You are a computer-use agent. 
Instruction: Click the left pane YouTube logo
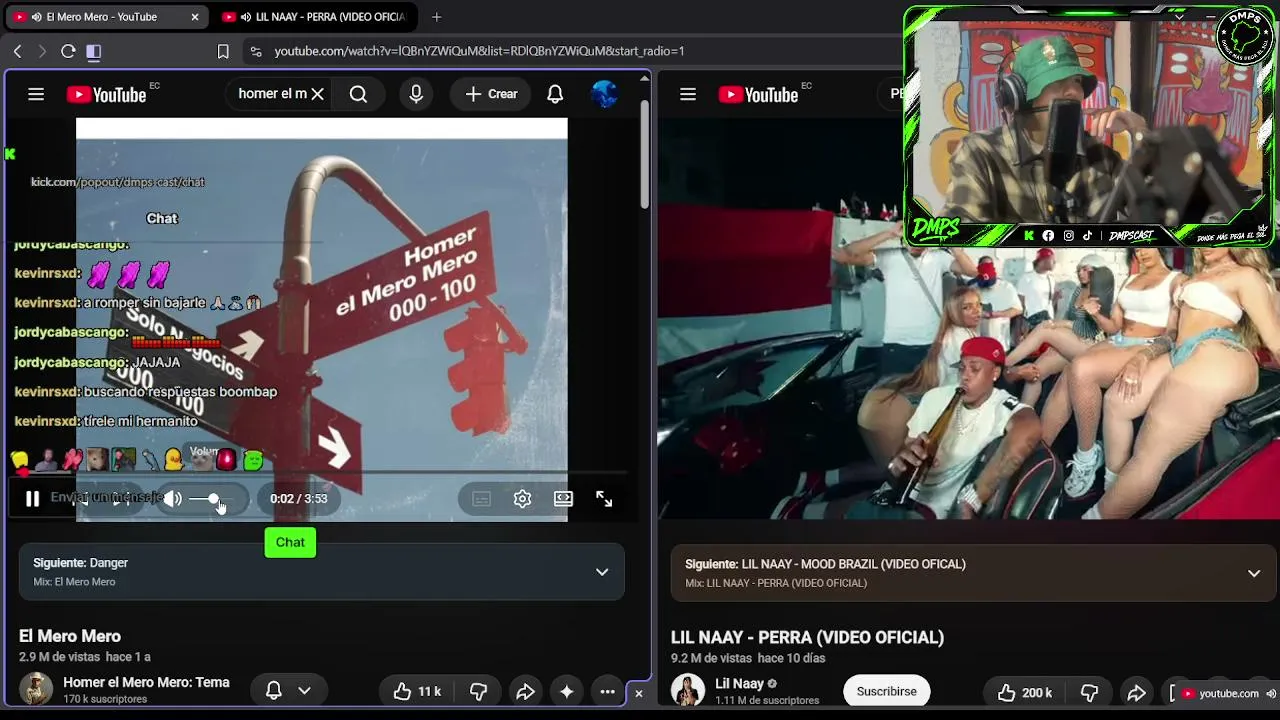pyautogui.click(x=107, y=94)
